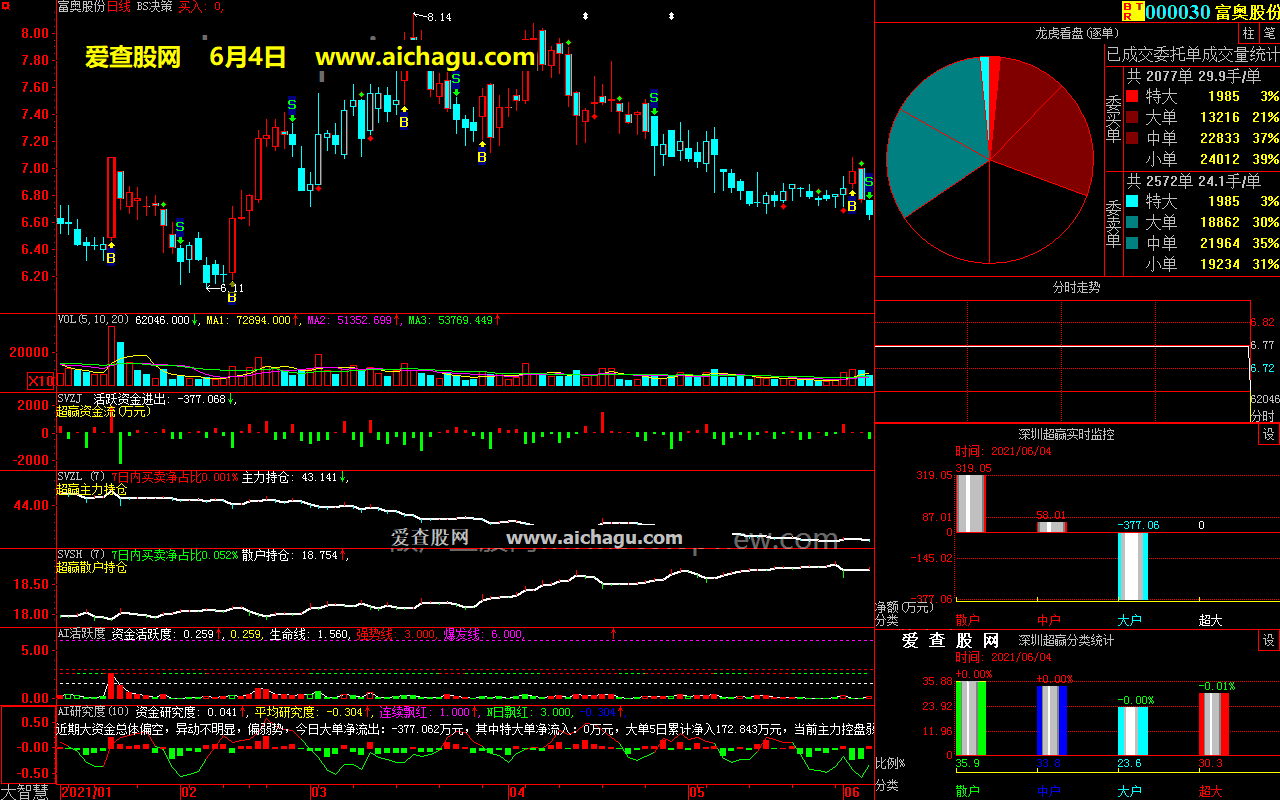Viewport: 1280px width, 800px height.
Task: Select the SVZJ indicator label
Action: tap(70, 399)
